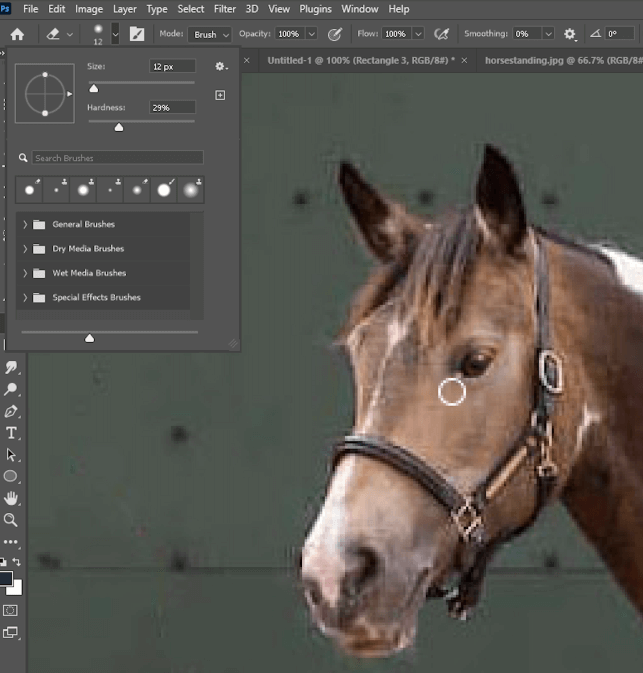
Task: Open the Edit Toolbar three-dots icon
Action: pos(11,542)
